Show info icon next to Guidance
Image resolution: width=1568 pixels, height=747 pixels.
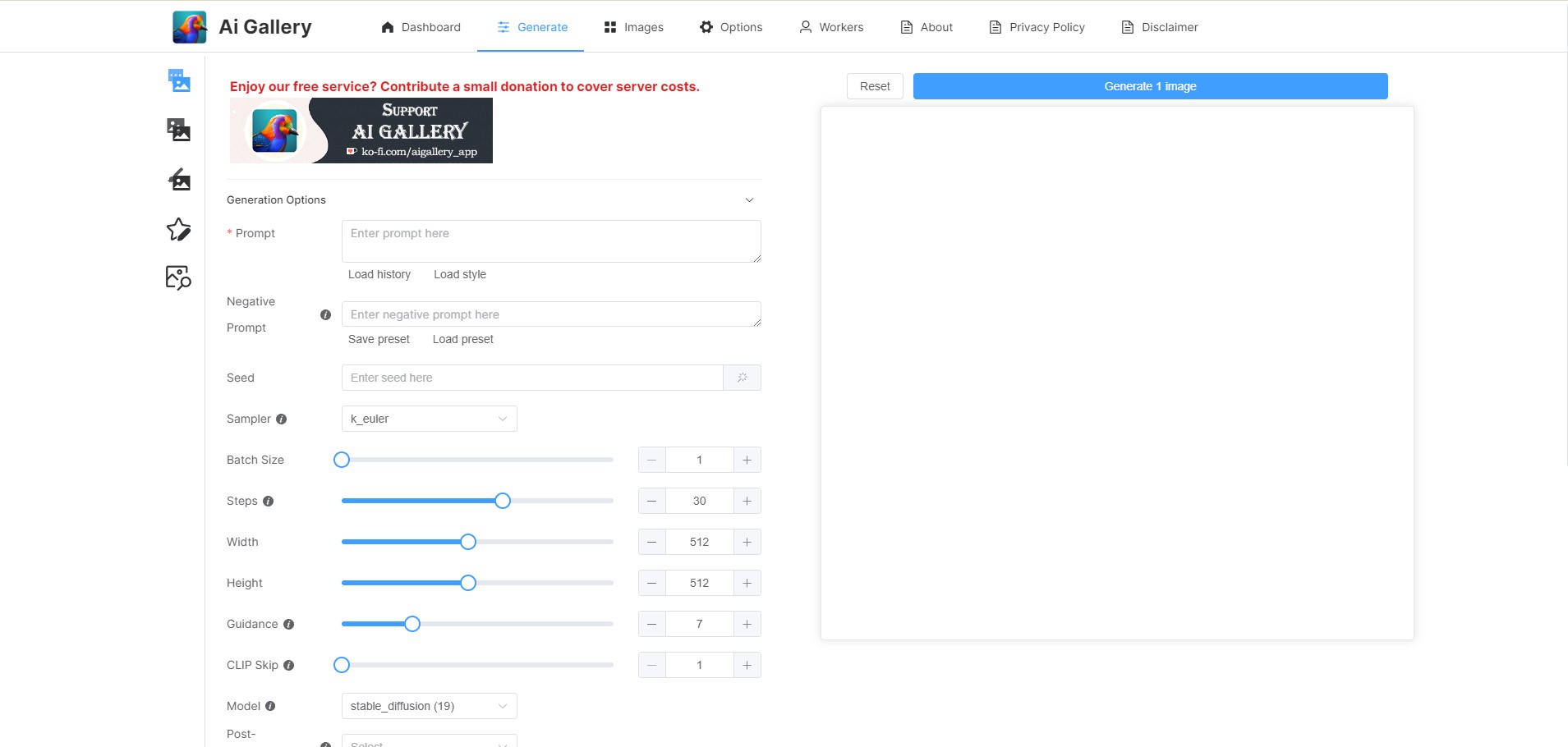point(288,624)
